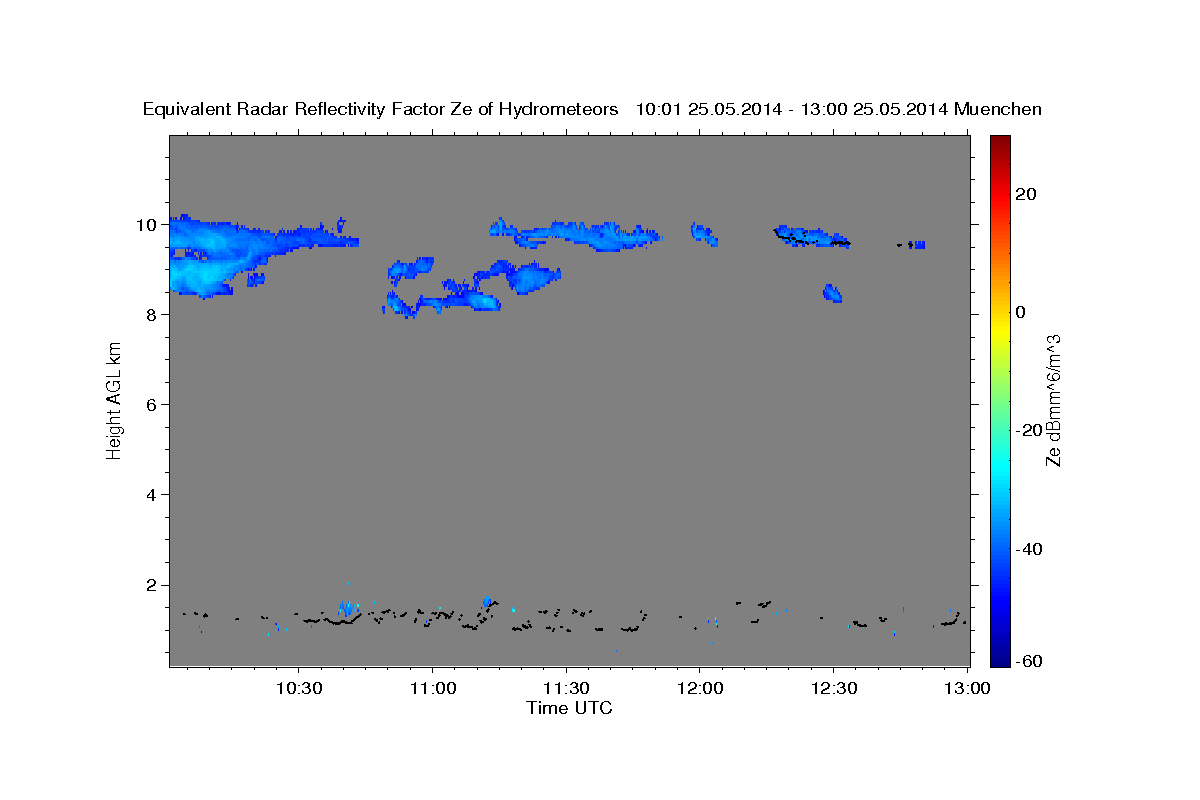The height and width of the screenshot is (800, 1200).
Task: Click the '11:30' time tick label
Action: [x=567, y=688]
